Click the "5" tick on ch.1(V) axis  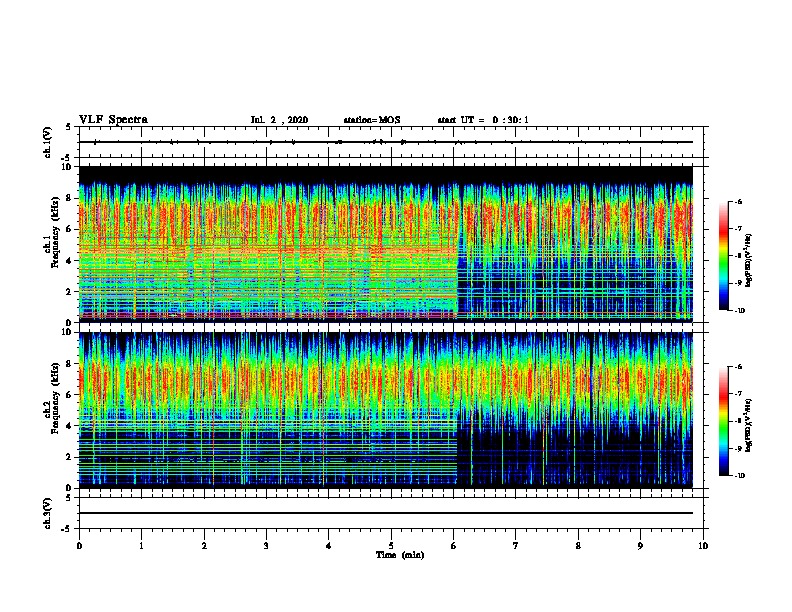click(x=69, y=127)
